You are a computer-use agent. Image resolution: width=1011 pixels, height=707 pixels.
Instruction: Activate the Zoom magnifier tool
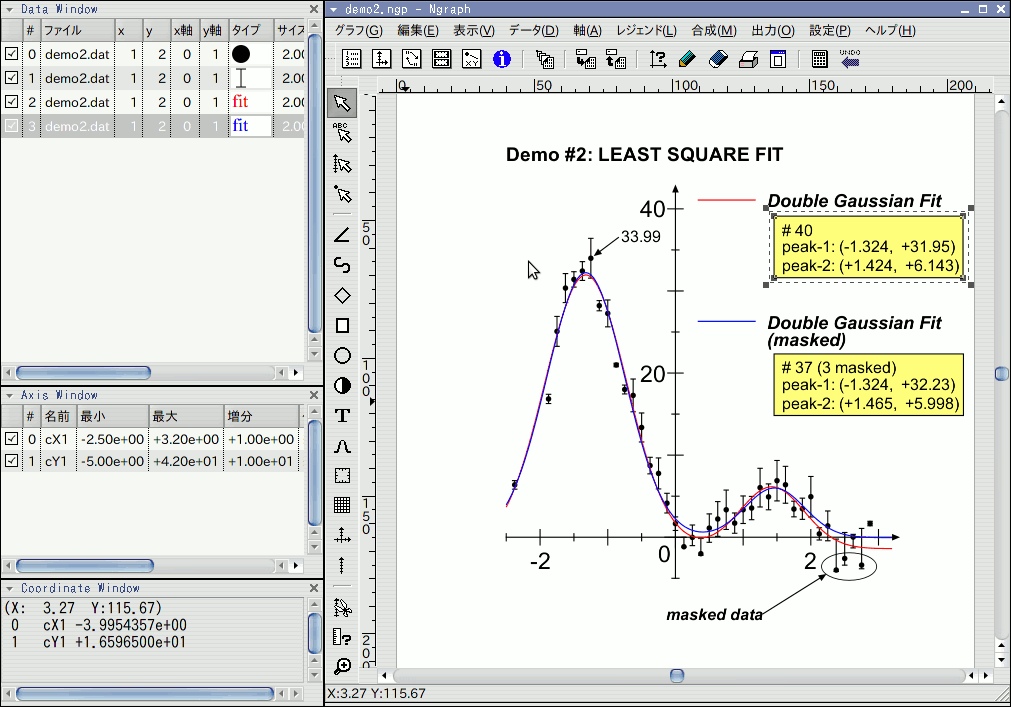click(x=342, y=665)
